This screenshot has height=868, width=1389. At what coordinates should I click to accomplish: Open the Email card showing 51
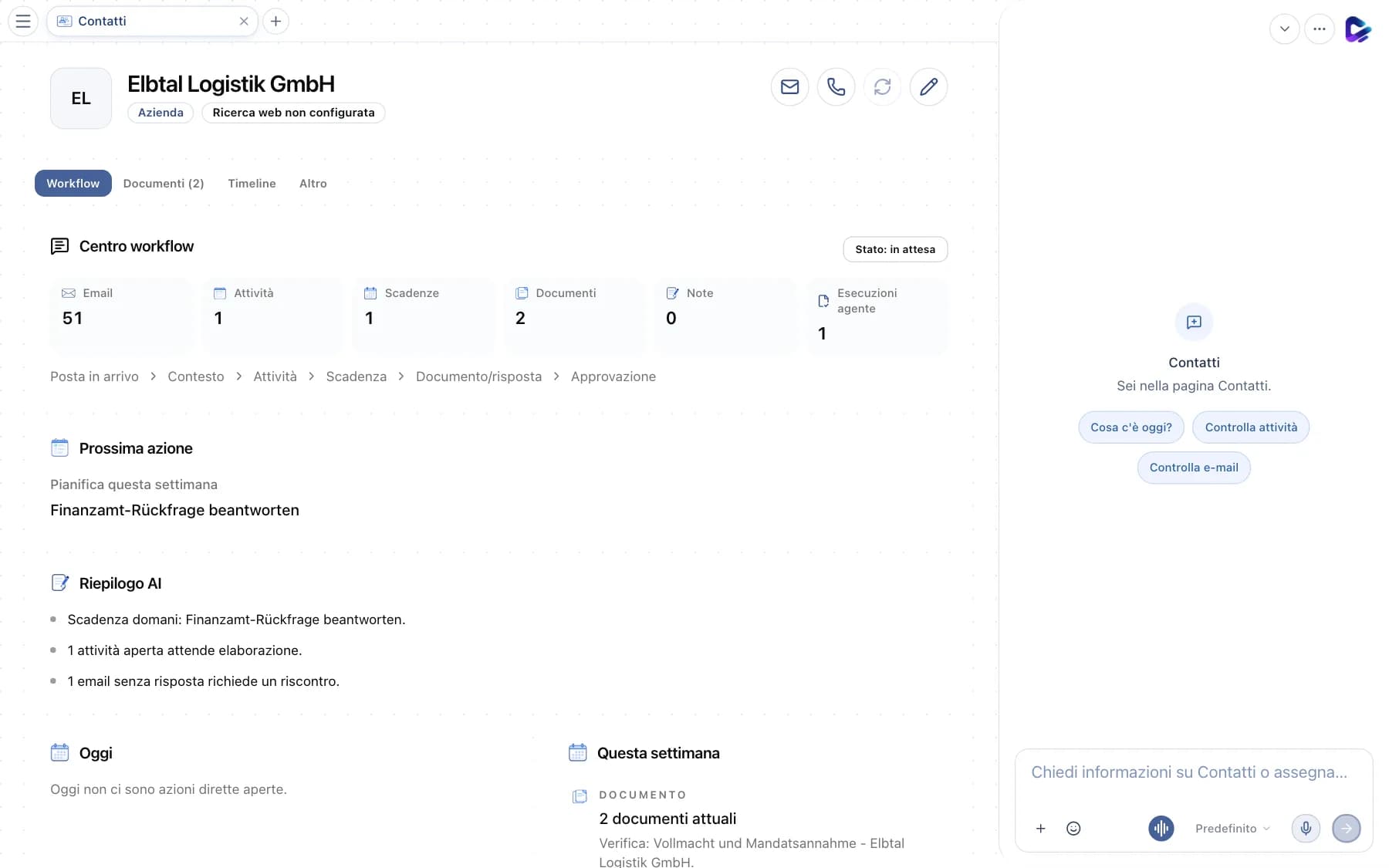click(122, 316)
